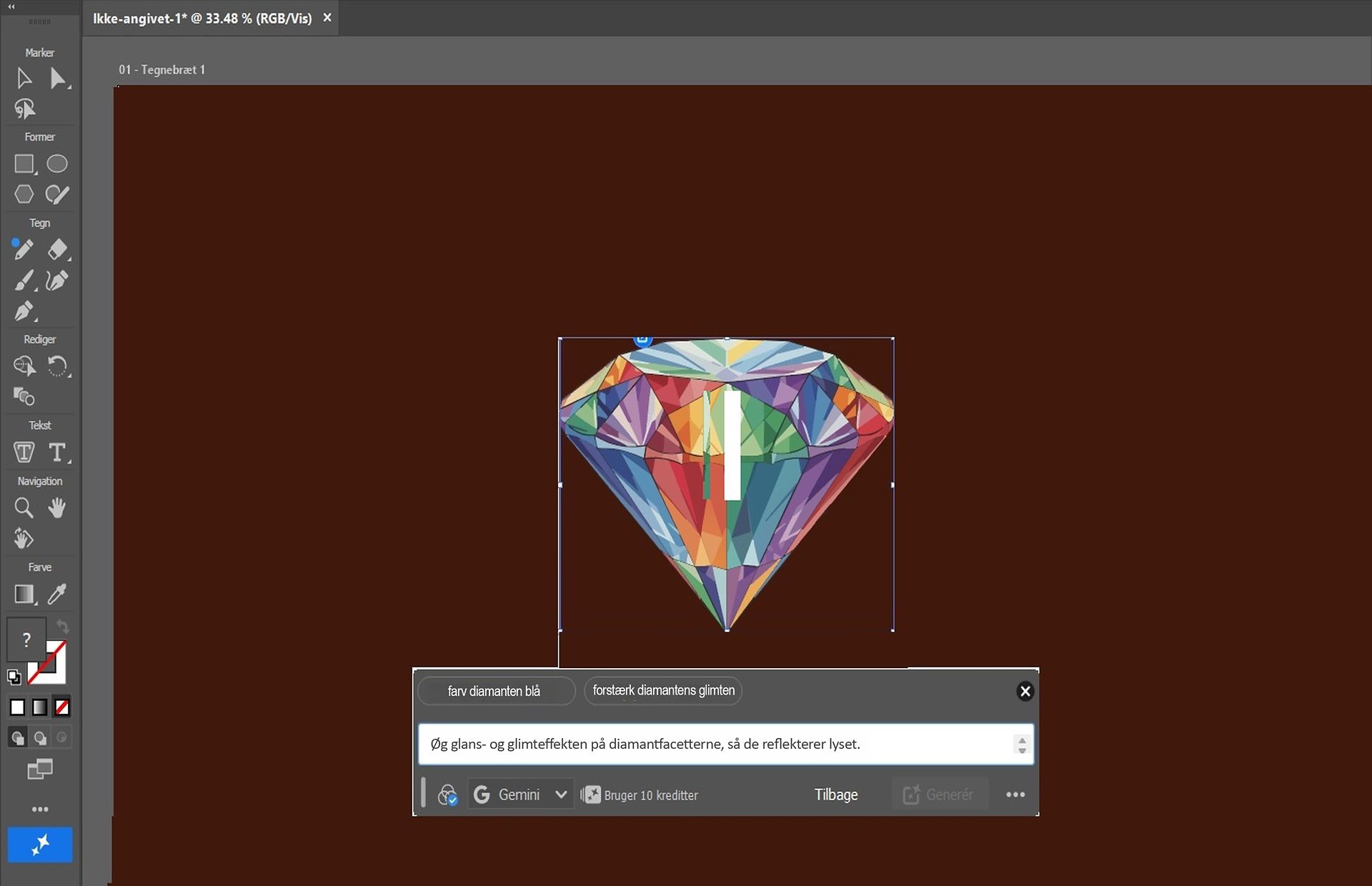Open the Change Screen Mode icon
The width and height of the screenshot is (1372, 886).
(x=40, y=769)
